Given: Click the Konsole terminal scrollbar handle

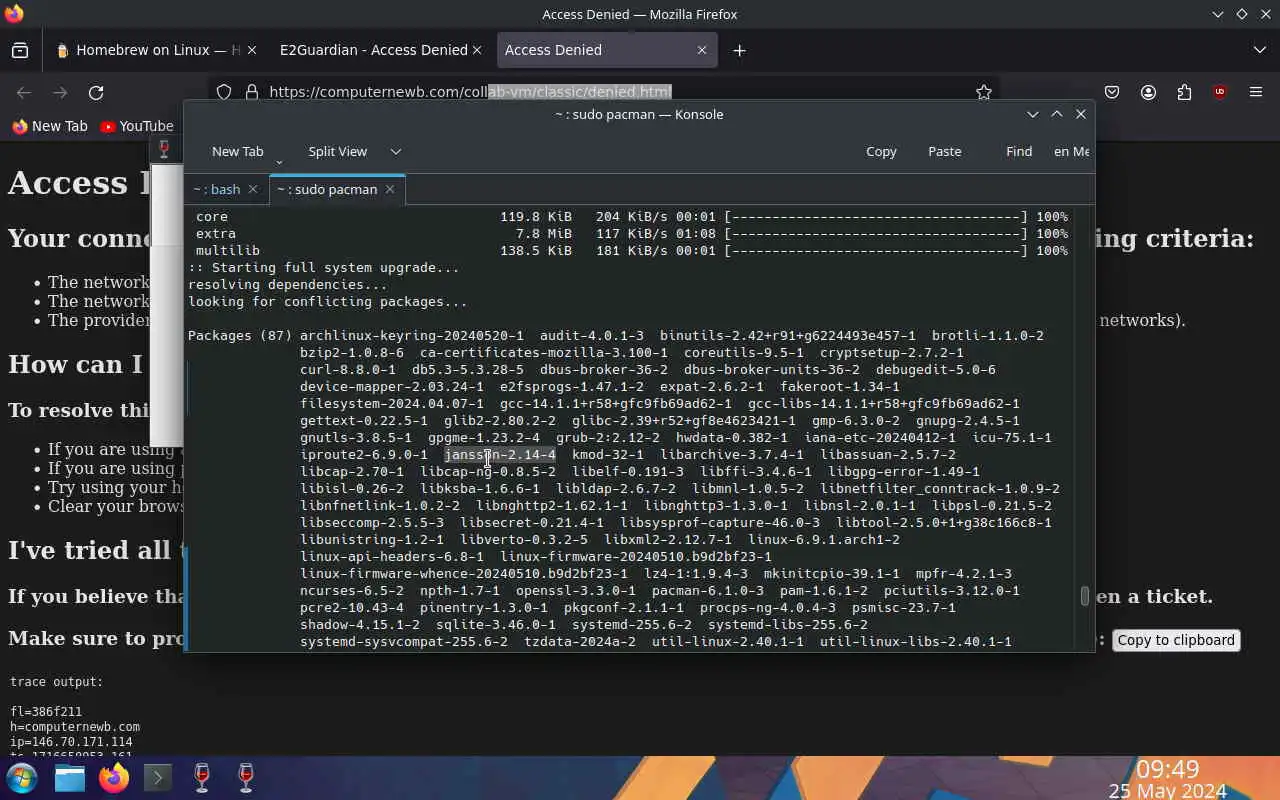Looking at the screenshot, I should point(1085,596).
